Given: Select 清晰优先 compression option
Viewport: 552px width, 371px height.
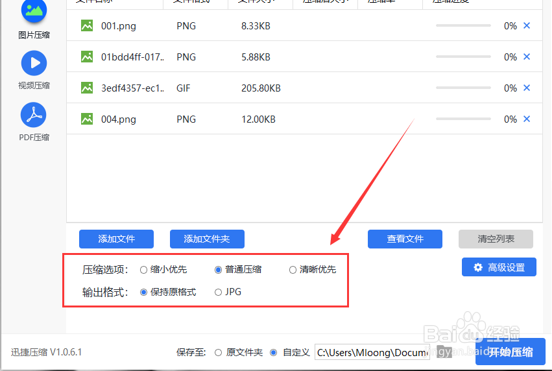Looking at the screenshot, I should (x=293, y=270).
